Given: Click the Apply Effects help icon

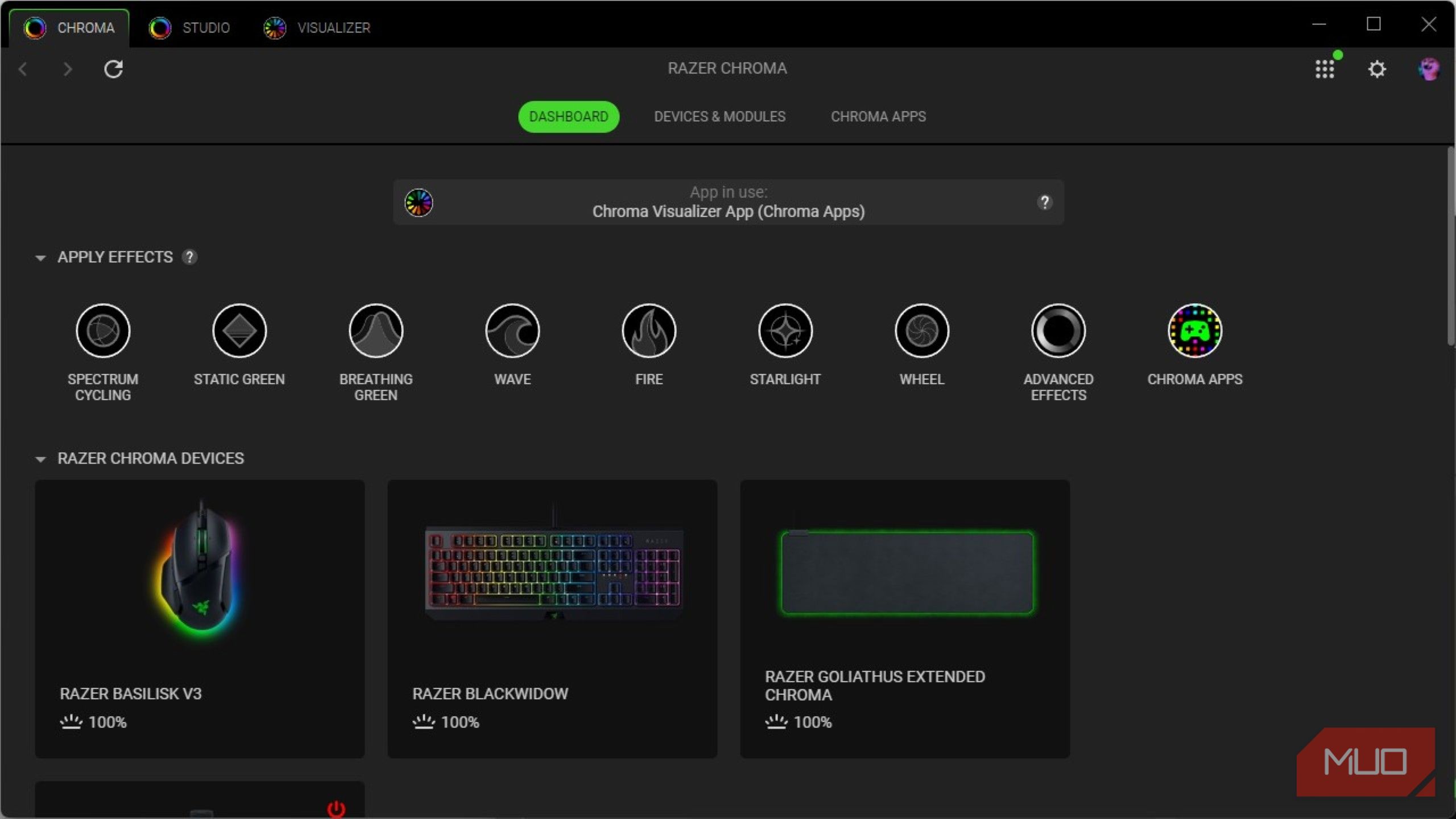Looking at the screenshot, I should [189, 257].
